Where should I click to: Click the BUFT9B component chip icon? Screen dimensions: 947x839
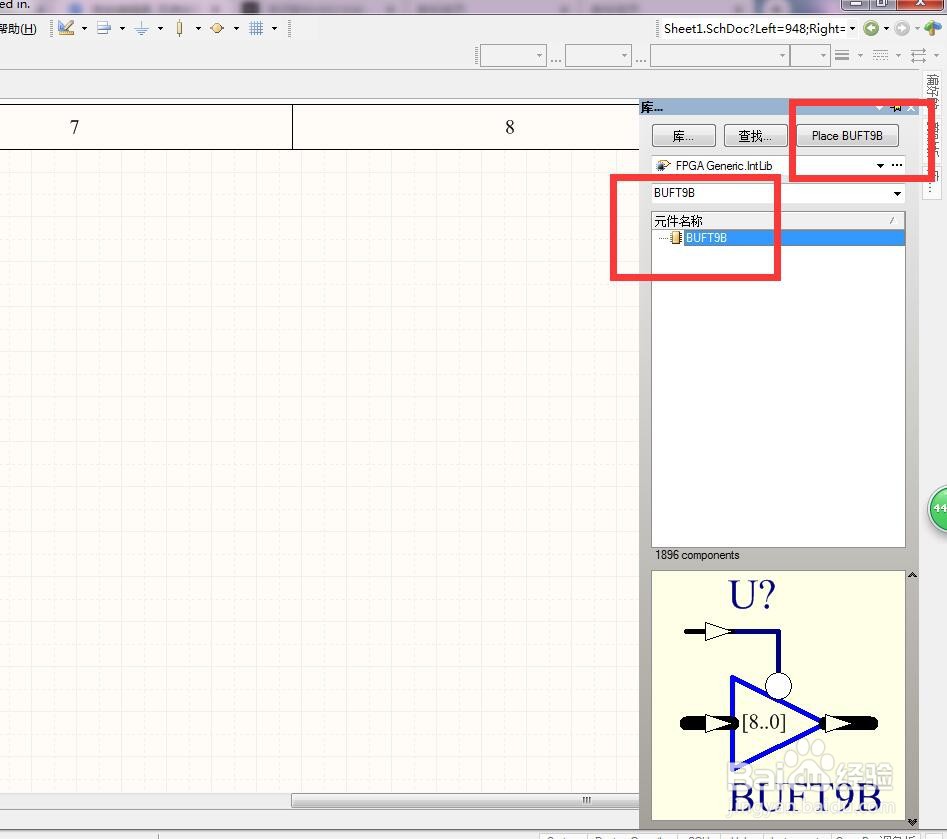pos(676,237)
